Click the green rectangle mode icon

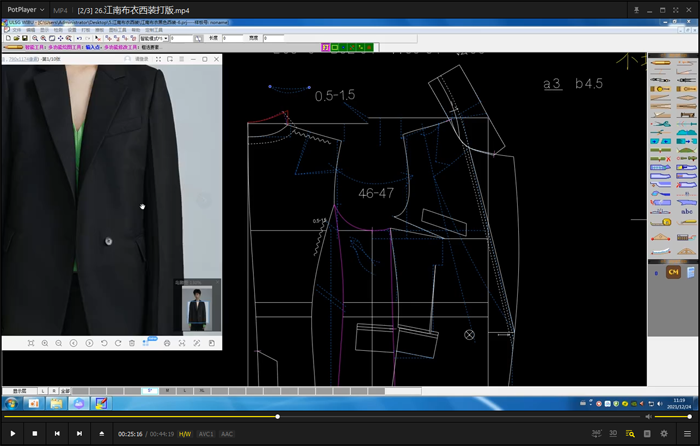(334, 47)
